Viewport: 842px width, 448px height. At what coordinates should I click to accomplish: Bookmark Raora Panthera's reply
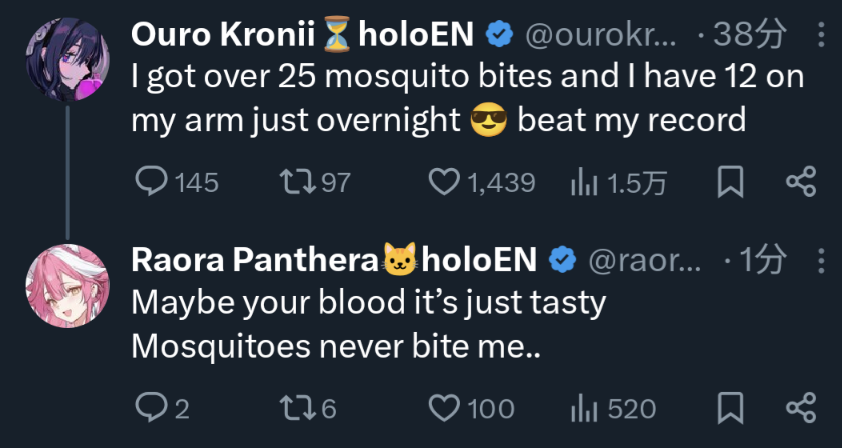[731, 407]
